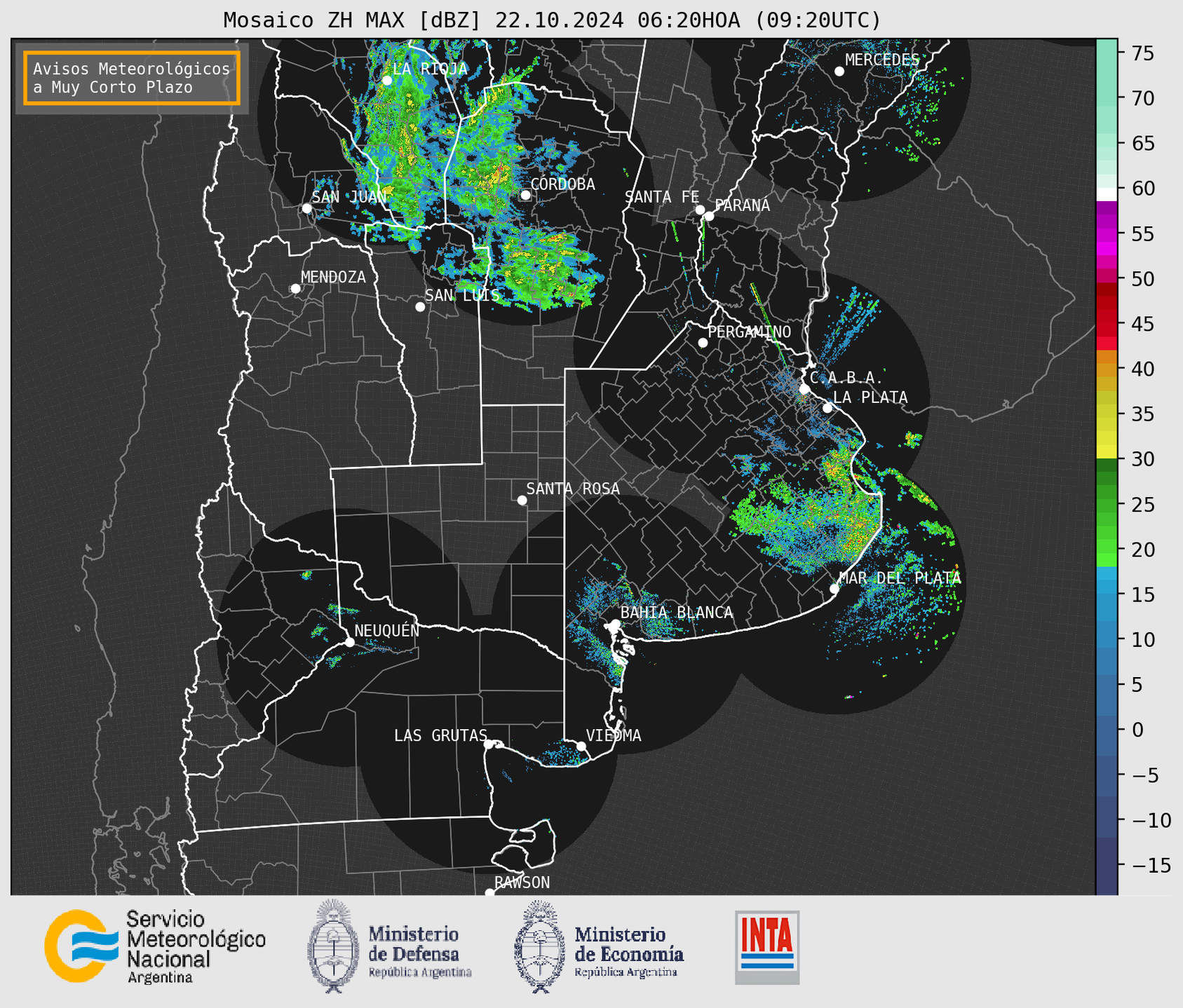Select the MERCEDES city marker dot
This screenshot has width=1183, height=1008.
tap(839, 71)
